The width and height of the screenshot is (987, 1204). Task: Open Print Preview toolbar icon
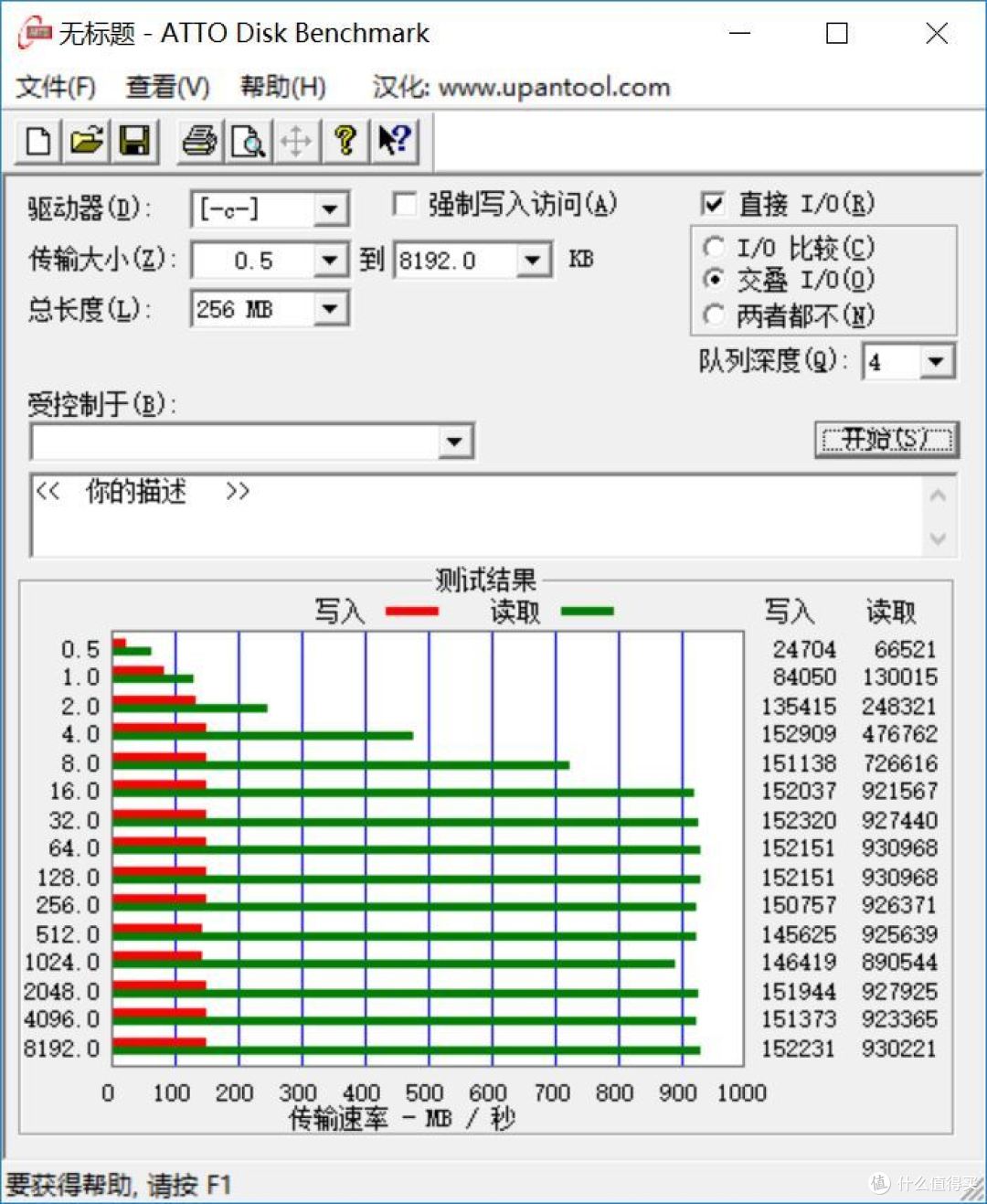(x=248, y=142)
